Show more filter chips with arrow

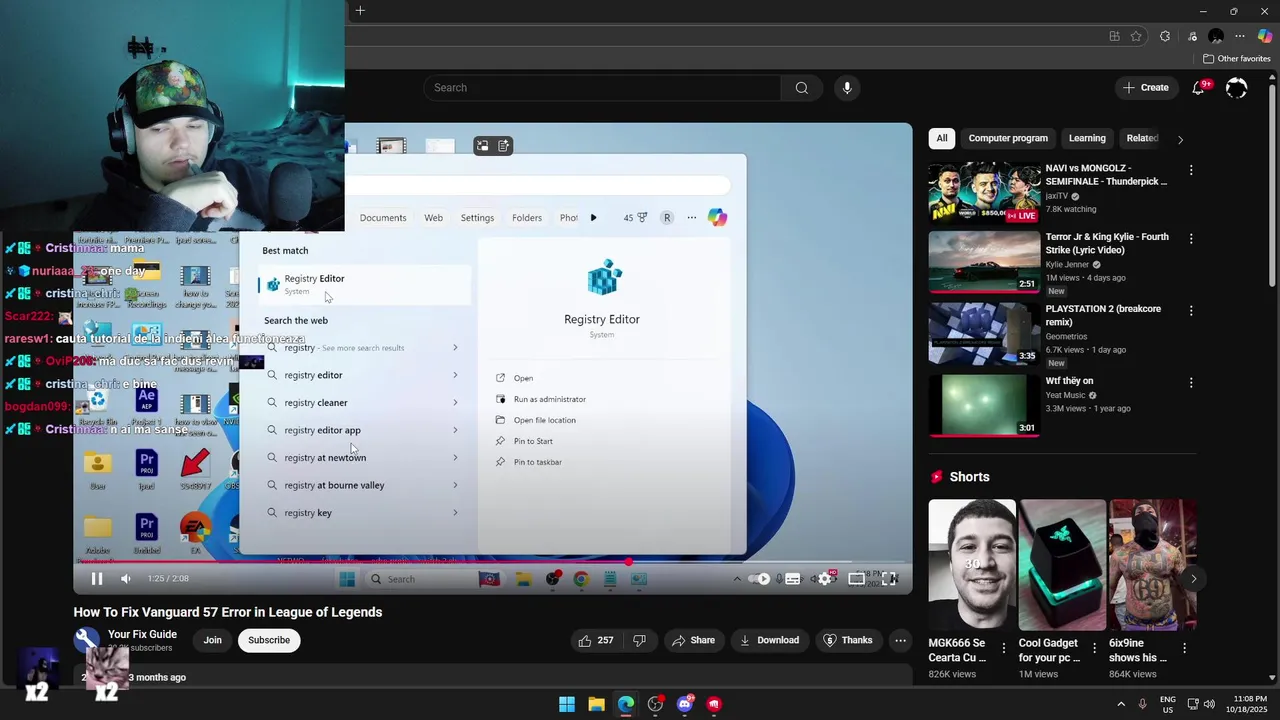[x=1180, y=139]
